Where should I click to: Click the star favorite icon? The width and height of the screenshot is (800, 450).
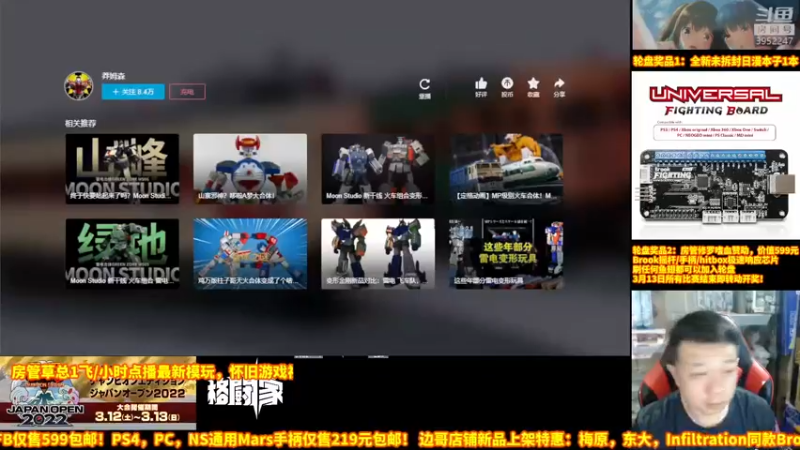pyautogui.click(x=533, y=83)
